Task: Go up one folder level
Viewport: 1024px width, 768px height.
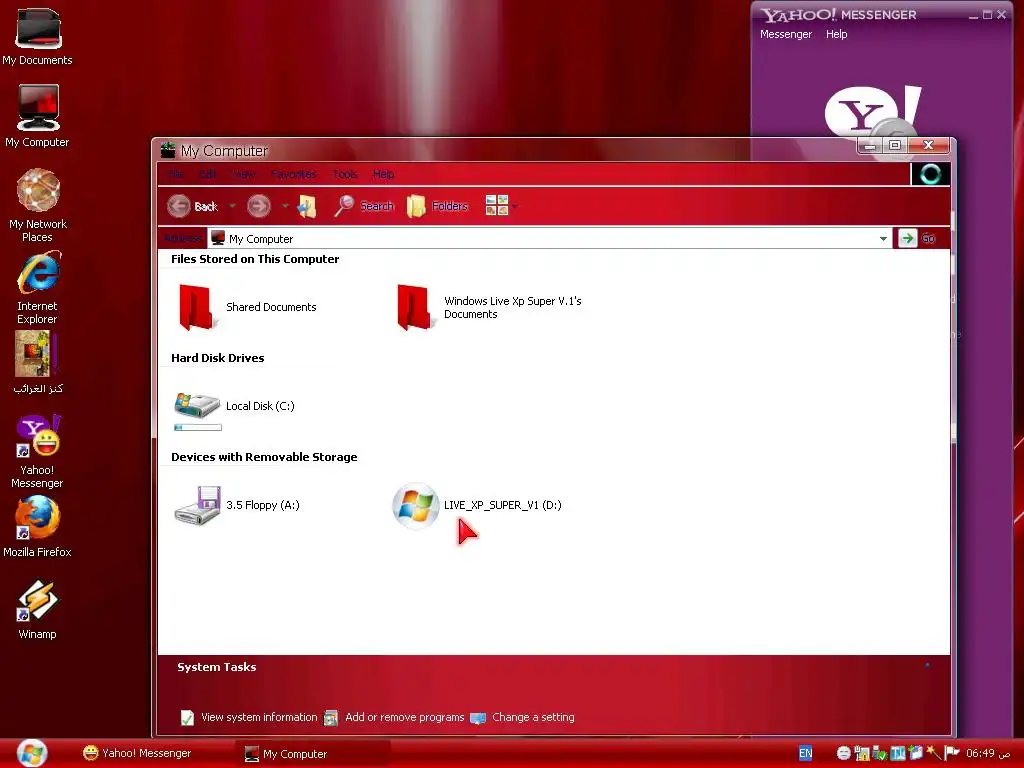Action: (x=306, y=206)
